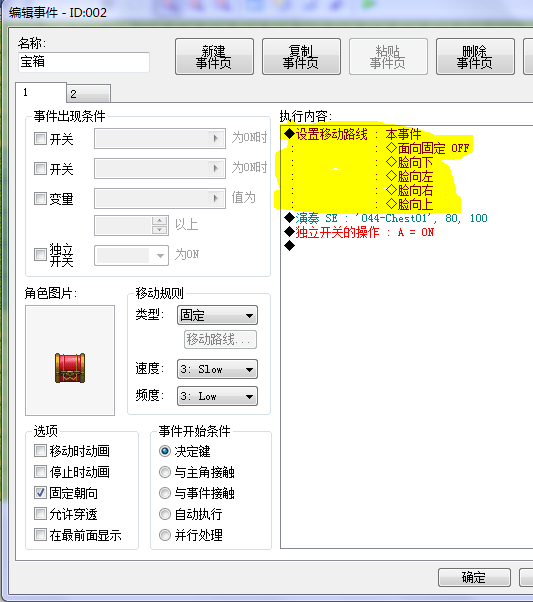
Task: Click the 确定 button
Action: 474,577
